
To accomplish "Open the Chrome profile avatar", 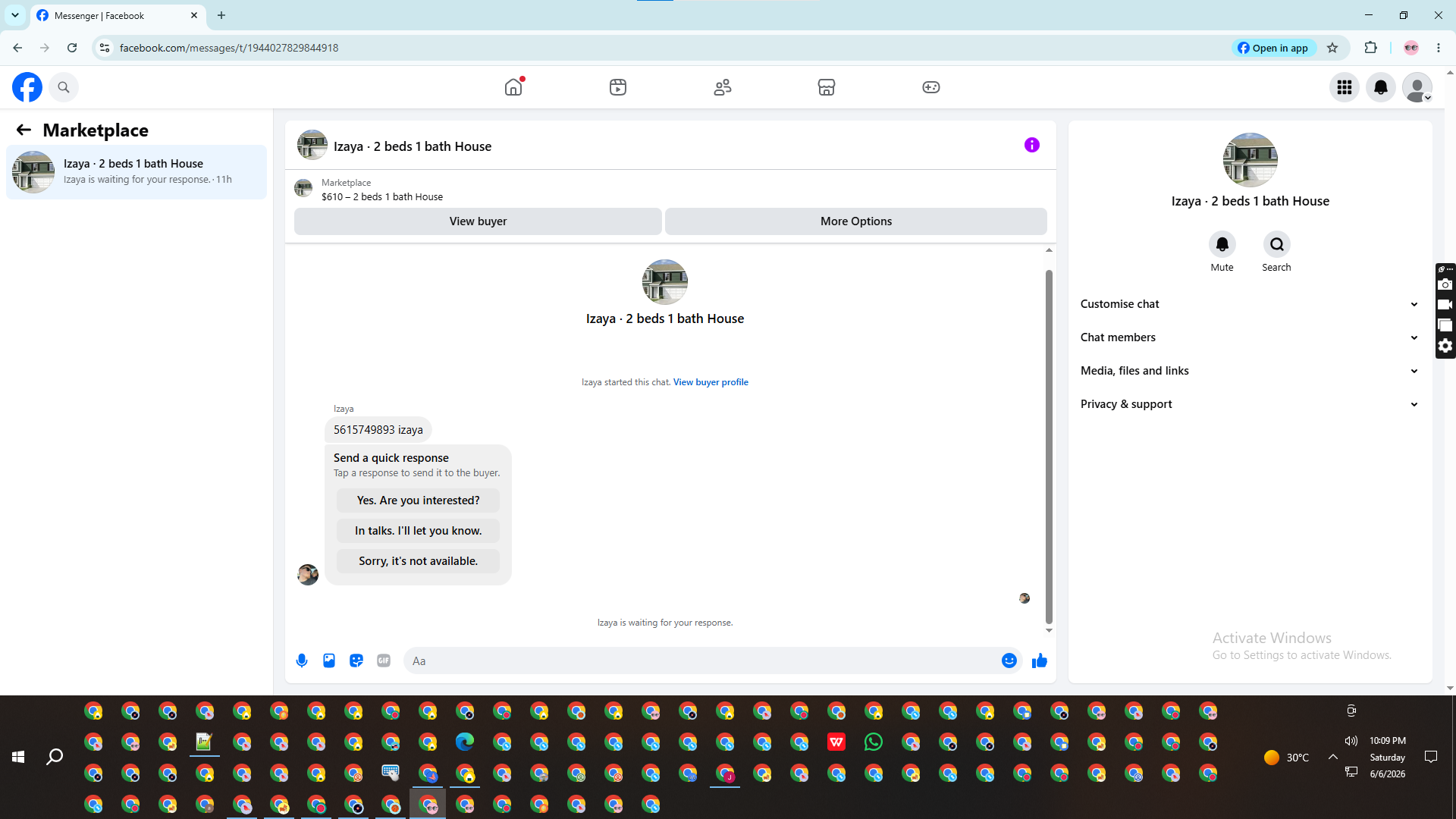I will click(1411, 48).
